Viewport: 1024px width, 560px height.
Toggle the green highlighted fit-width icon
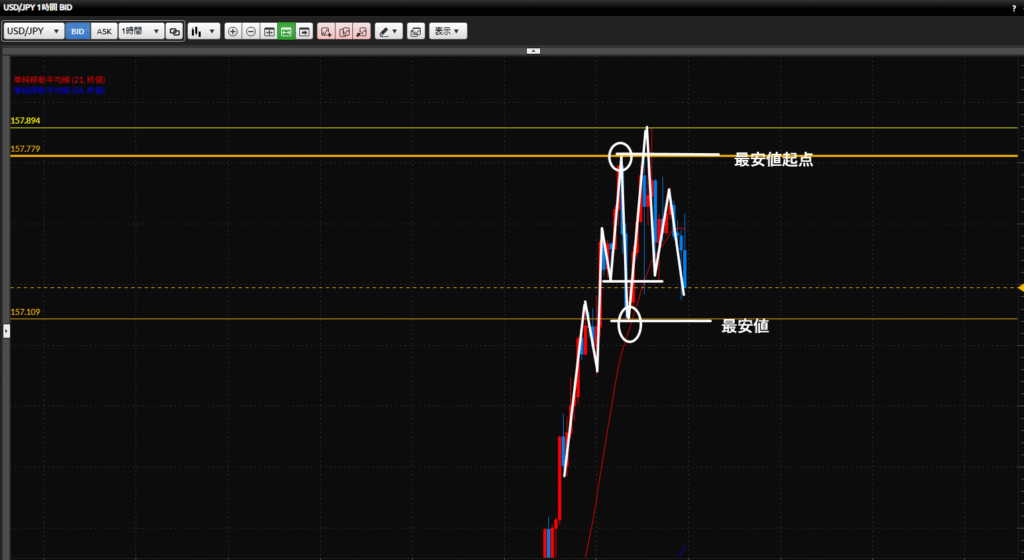[x=287, y=31]
